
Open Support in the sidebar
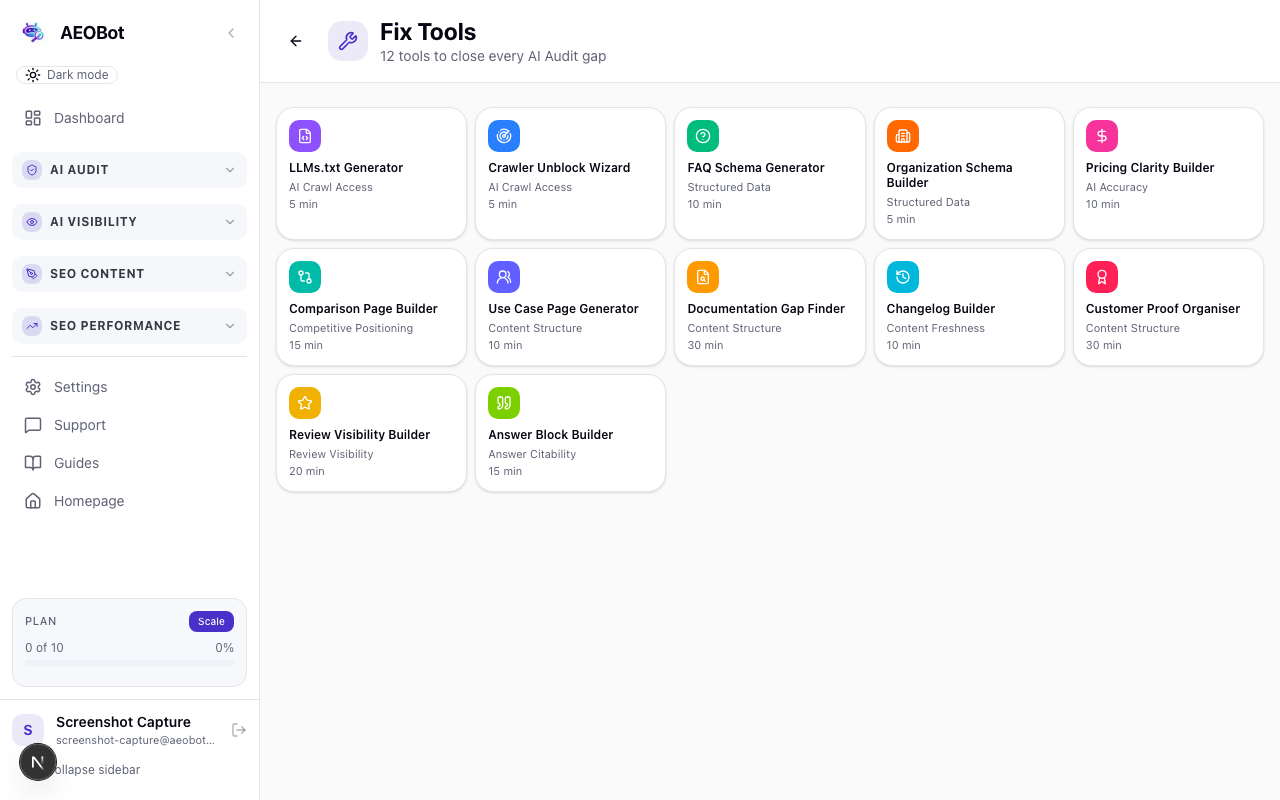(x=129, y=425)
